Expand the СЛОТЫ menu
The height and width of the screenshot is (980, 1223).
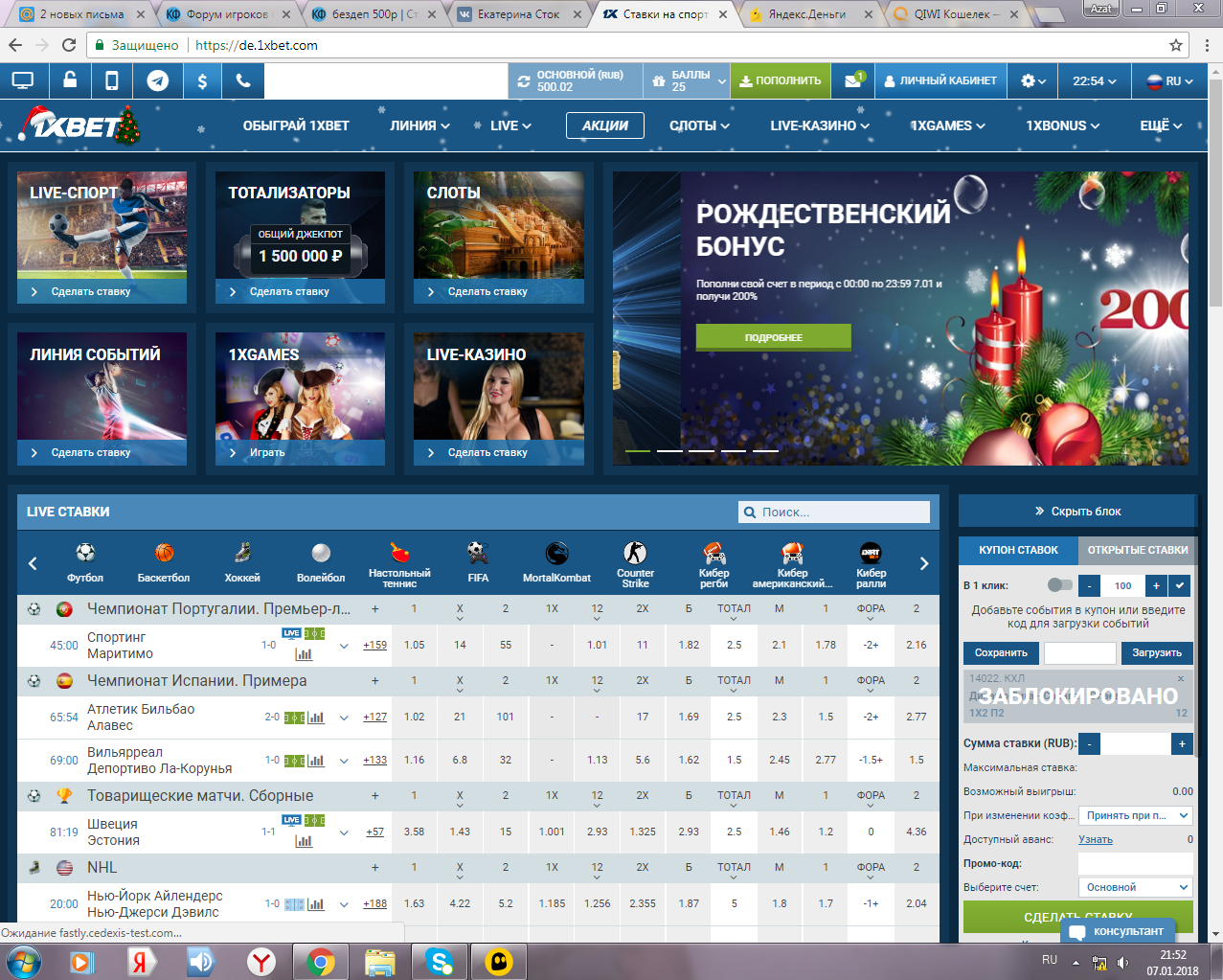(699, 125)
